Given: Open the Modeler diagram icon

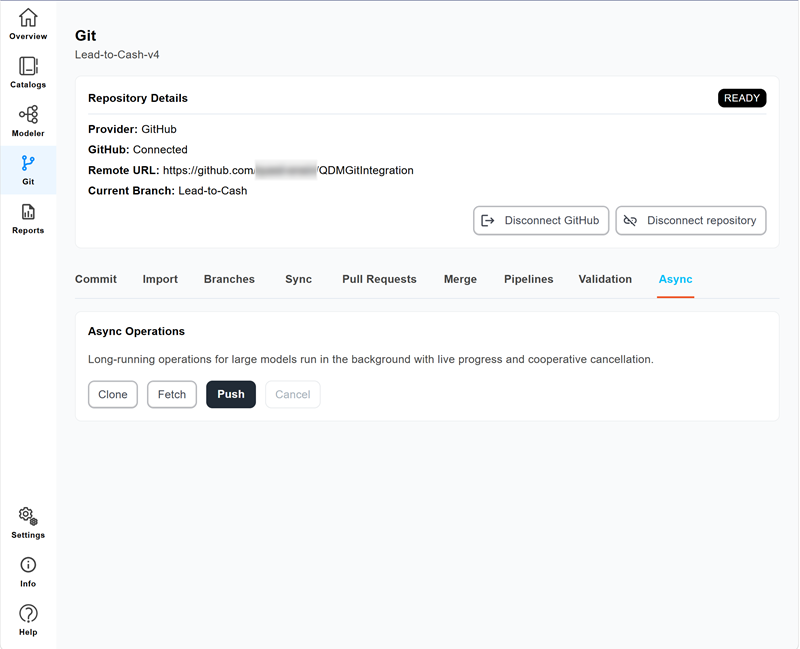Looking at the screenshot, I should (x=28, y=114).
